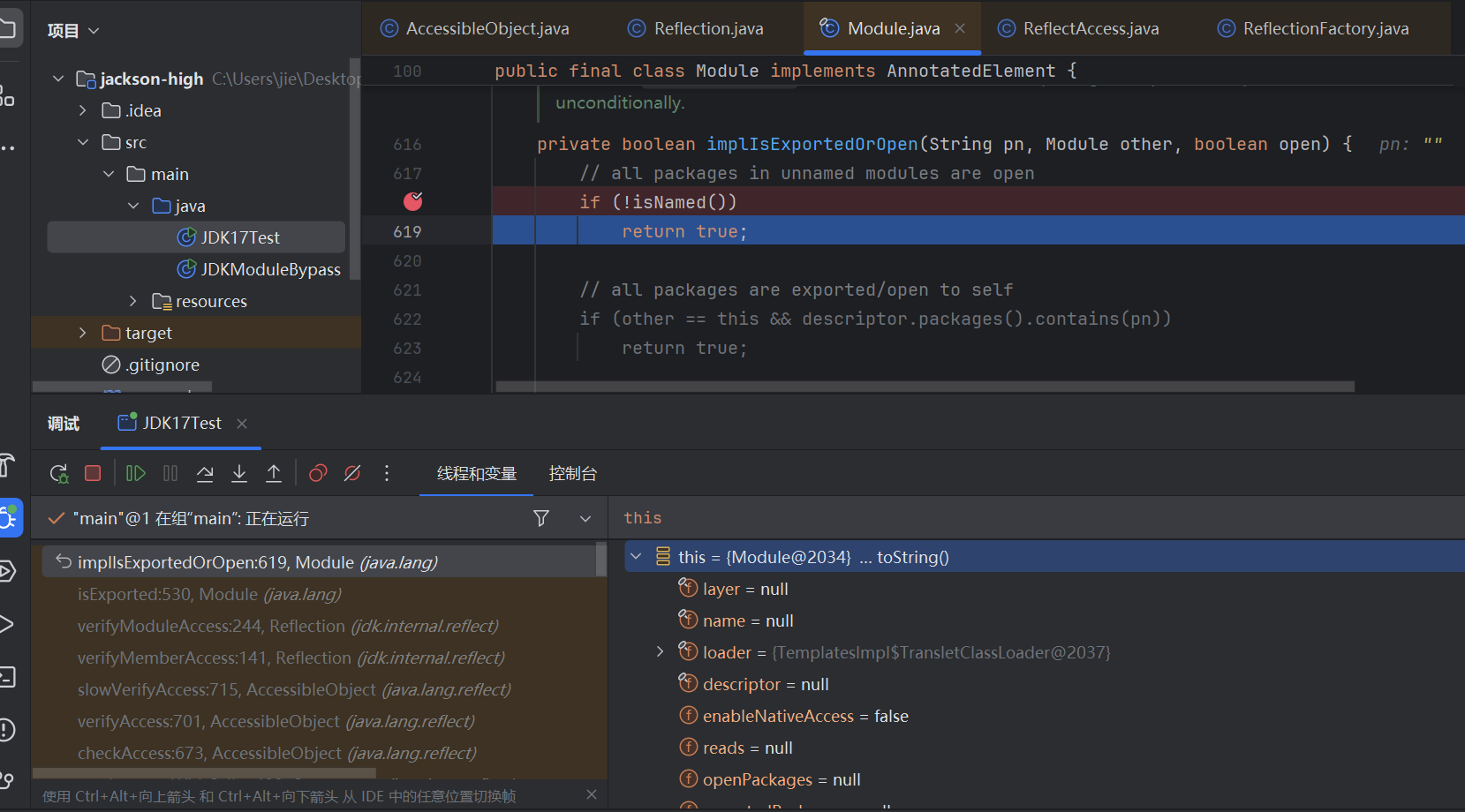The width and height of the screenshot is (1465, 812).
Task: Open the Debug tool window bug icon
Action: [9, 519]
